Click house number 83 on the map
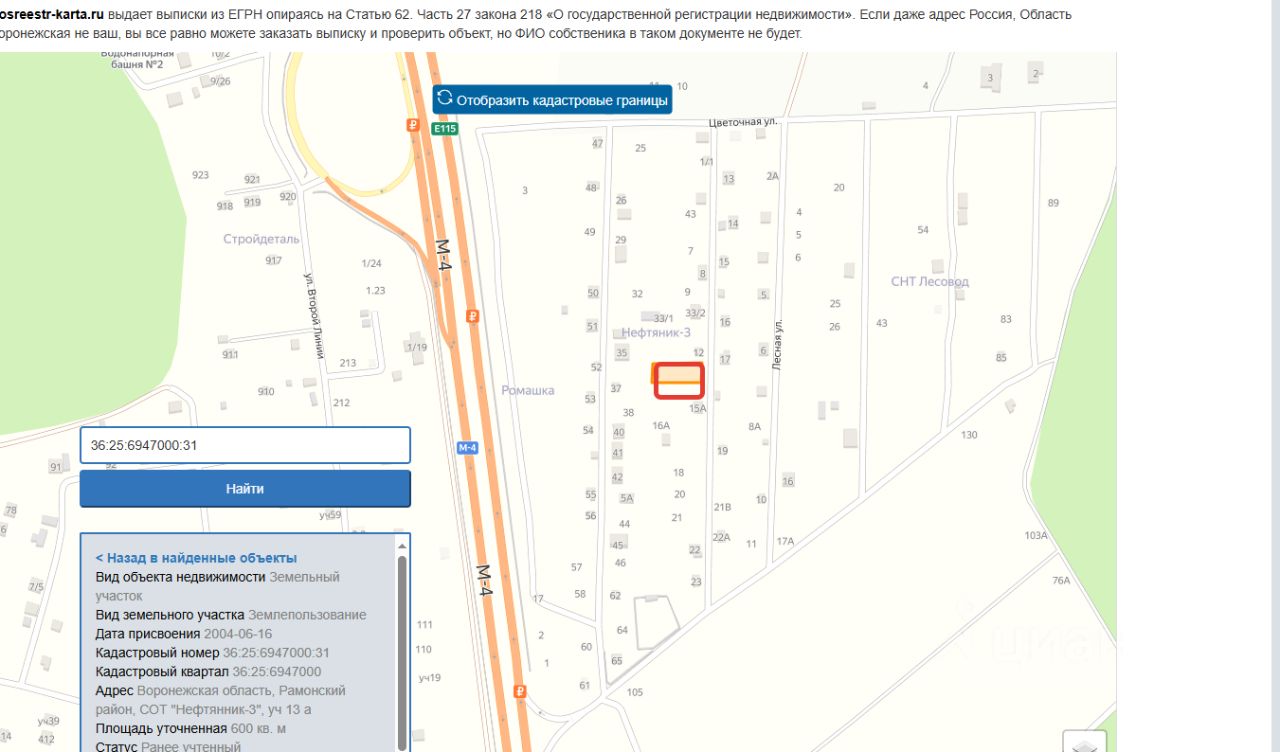This screenshot has width=1280, height=752. [1006, 319]
